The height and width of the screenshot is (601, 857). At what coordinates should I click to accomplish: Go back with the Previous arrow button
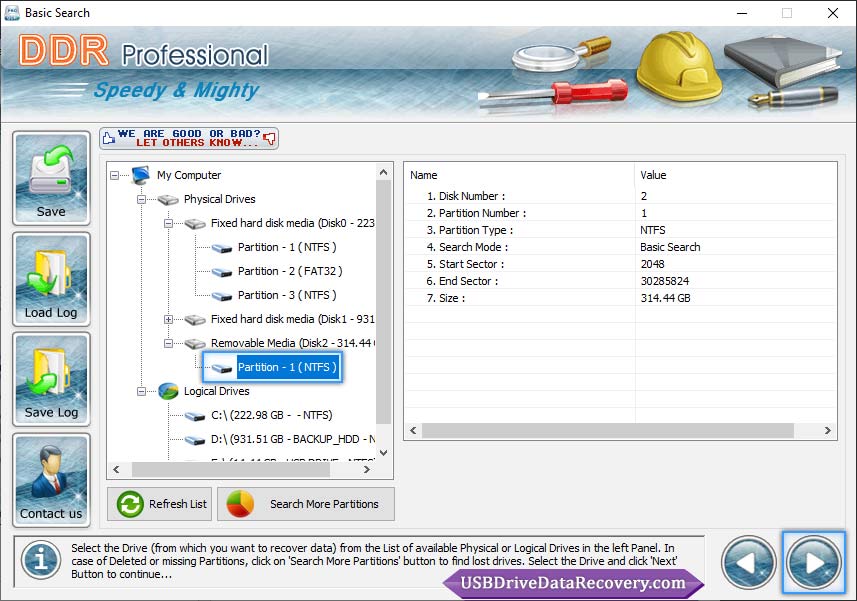pyautogui.click(x=748, y=562)
